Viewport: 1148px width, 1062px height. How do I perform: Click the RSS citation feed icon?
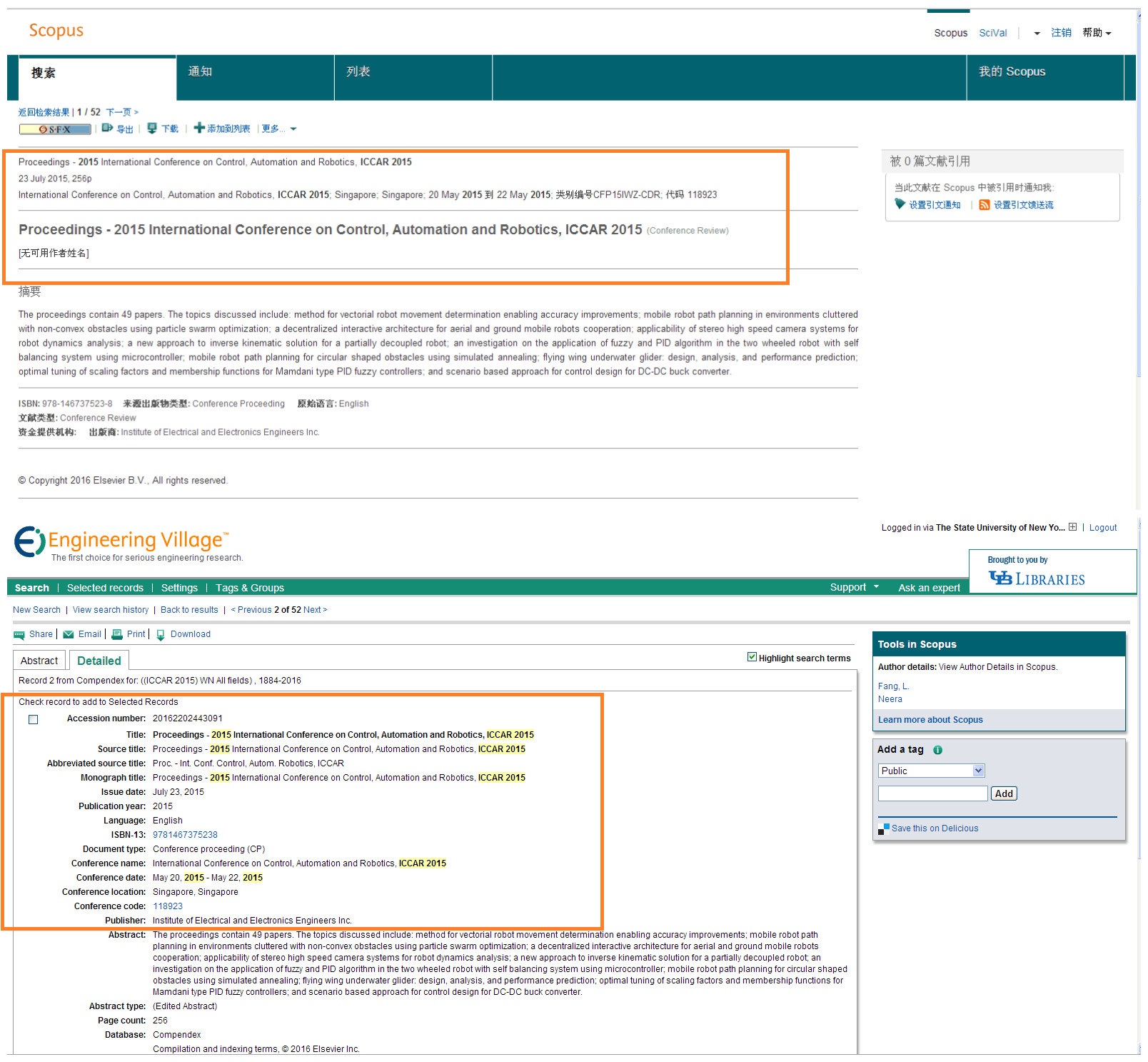click(985, 205)
